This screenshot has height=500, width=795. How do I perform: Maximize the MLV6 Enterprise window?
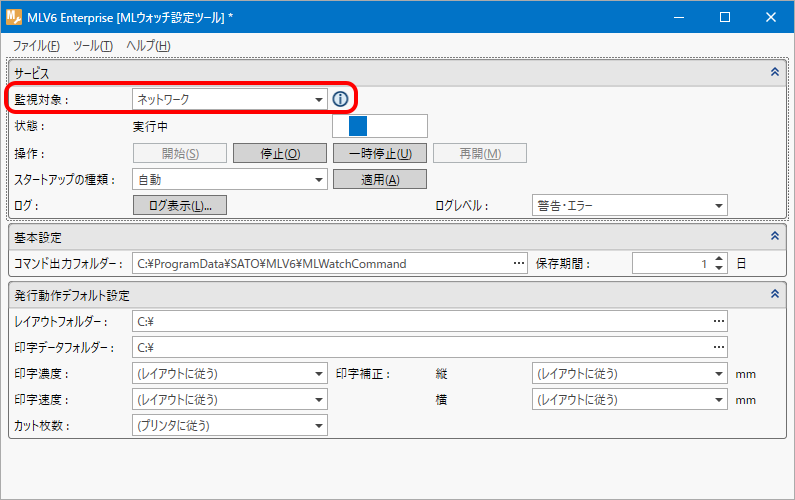725,17
